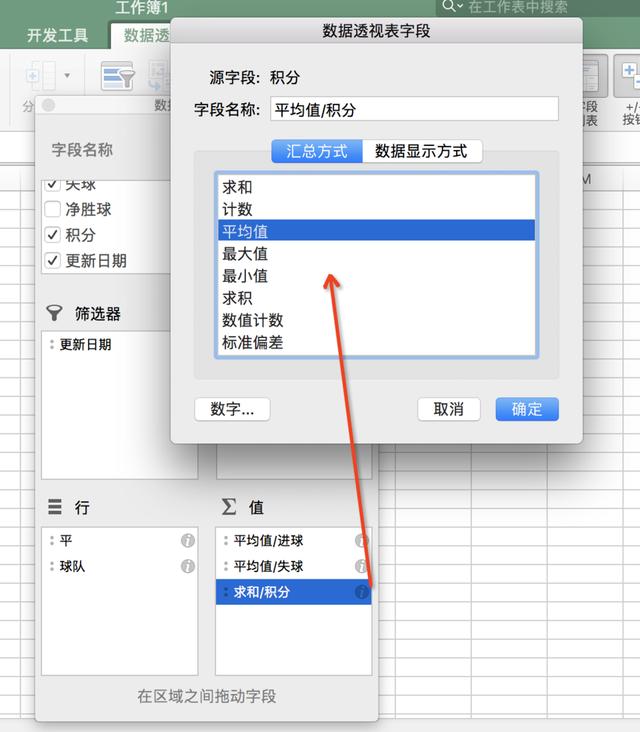Select 最小值 summary function

(x=376, y=275)
